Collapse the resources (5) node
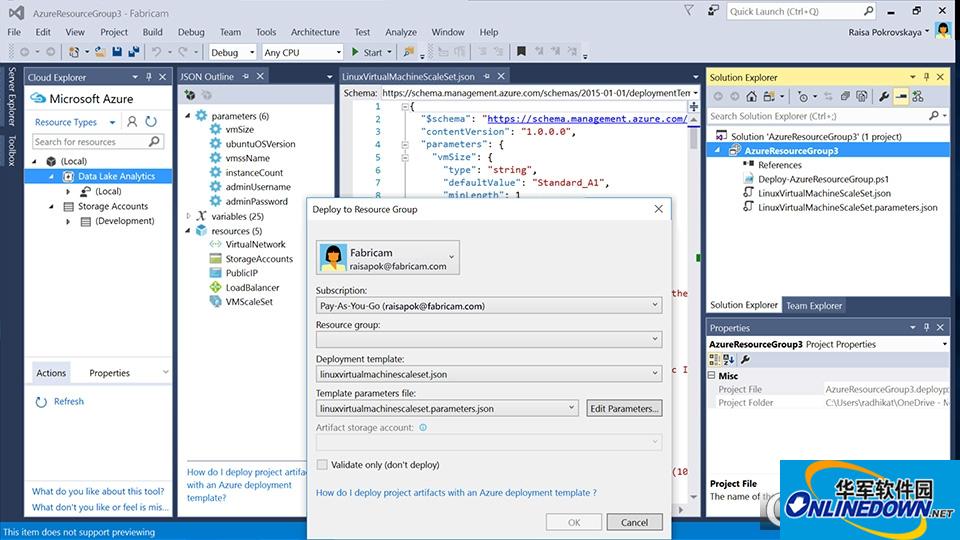 [x=188, y=231]
